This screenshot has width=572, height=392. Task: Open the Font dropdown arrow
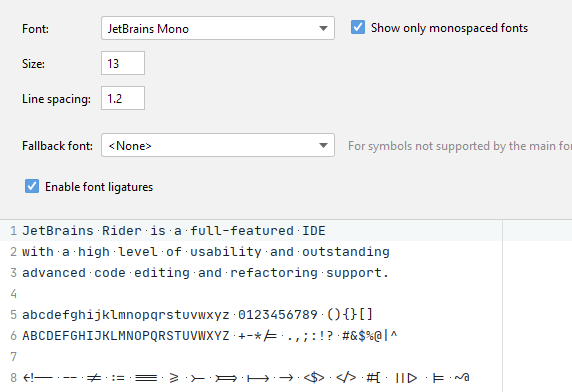[323, 28]
